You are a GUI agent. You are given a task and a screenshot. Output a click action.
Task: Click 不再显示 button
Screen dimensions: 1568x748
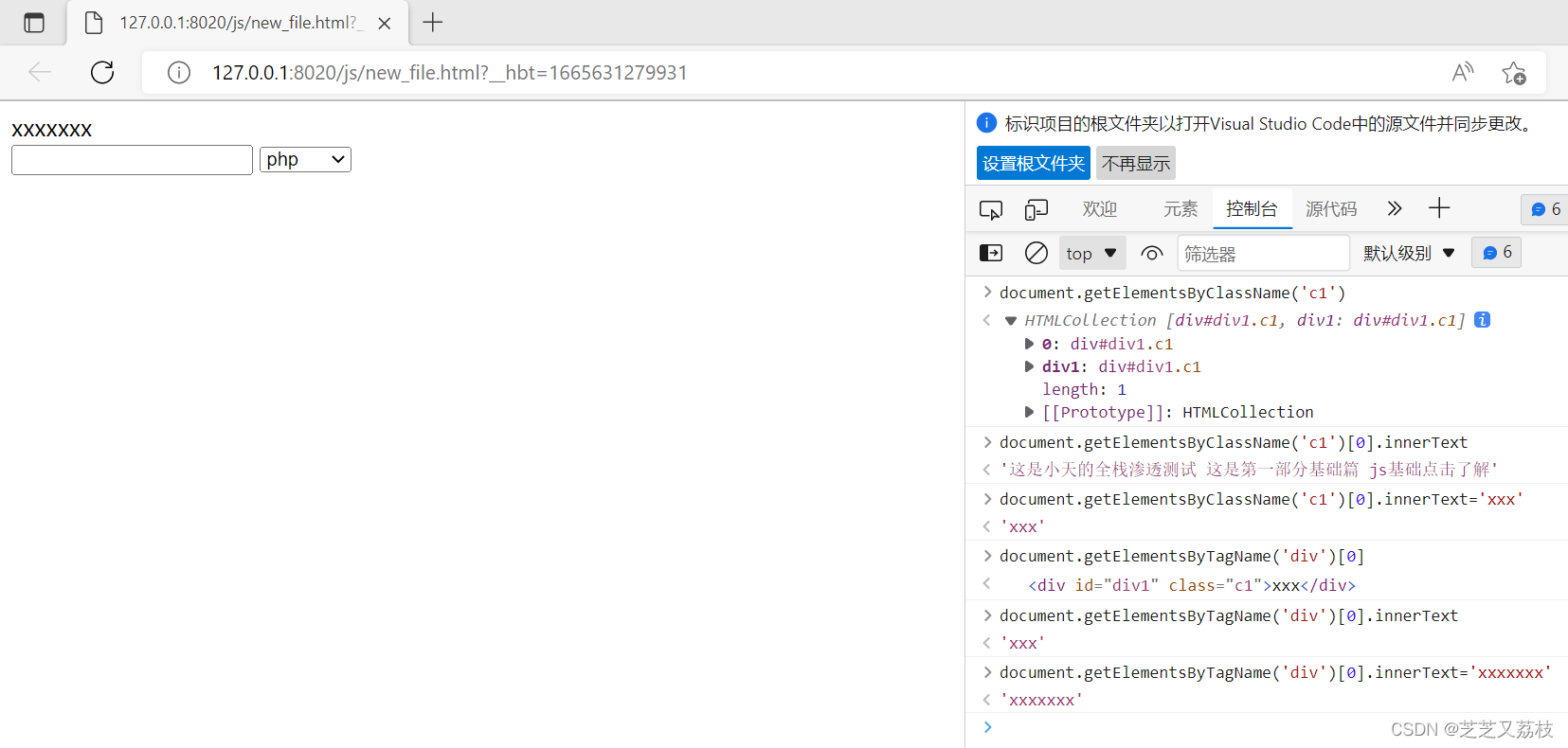(1136, 163)
